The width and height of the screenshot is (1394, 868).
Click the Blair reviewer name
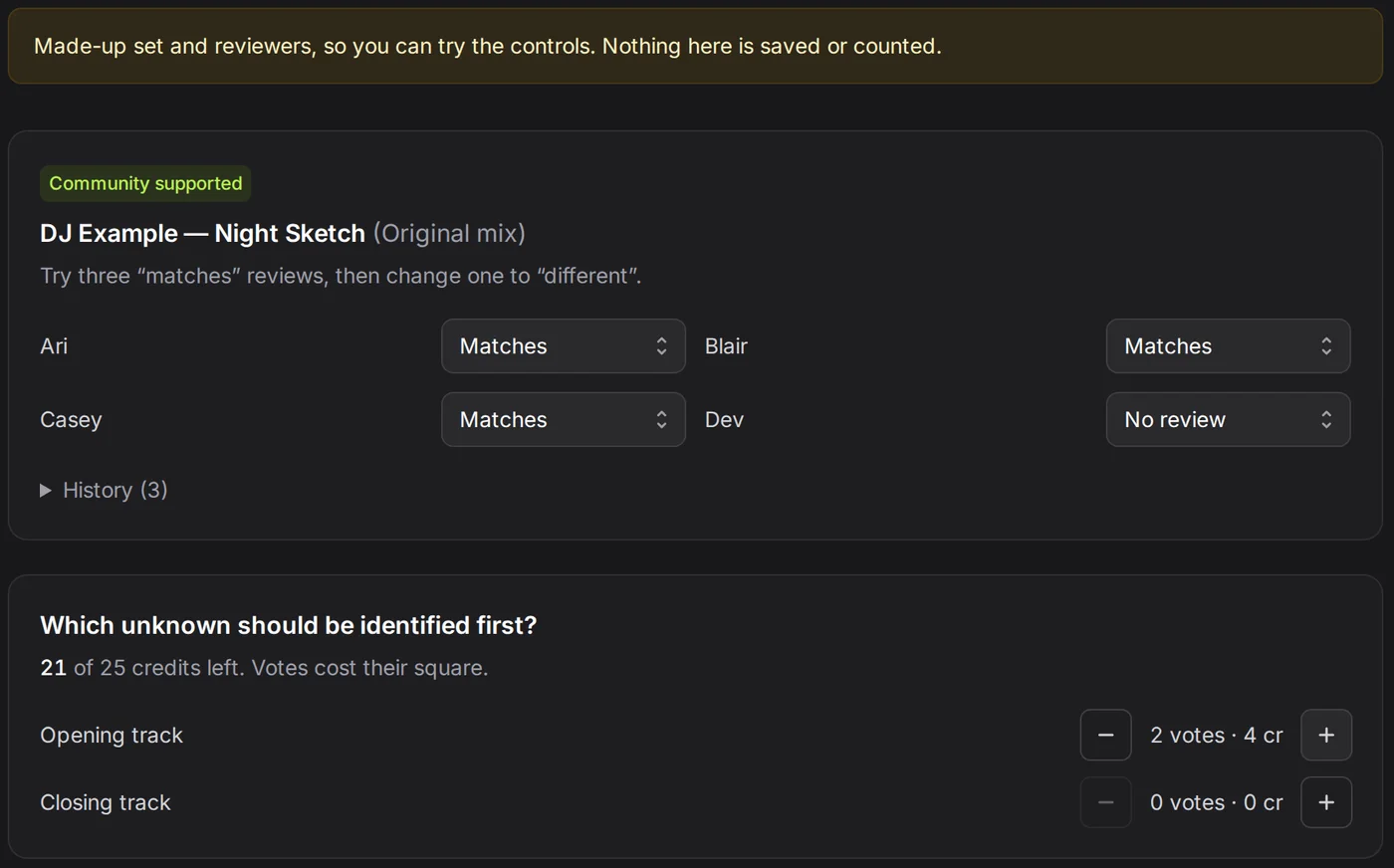(x=726, y=346)
